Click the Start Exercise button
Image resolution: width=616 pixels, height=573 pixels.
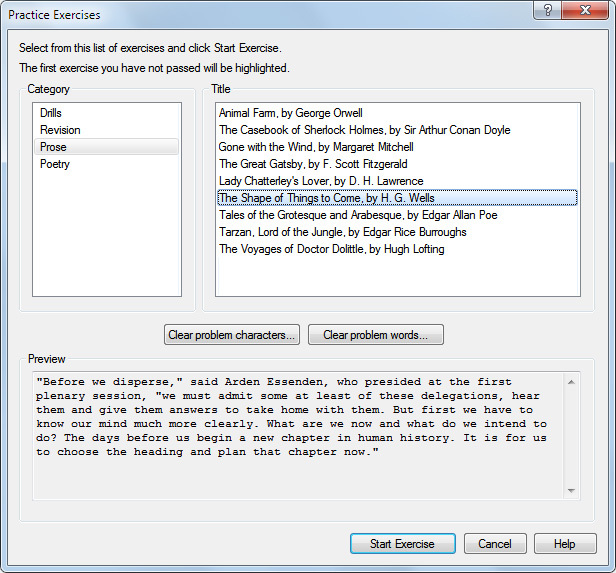click(403, 544)
